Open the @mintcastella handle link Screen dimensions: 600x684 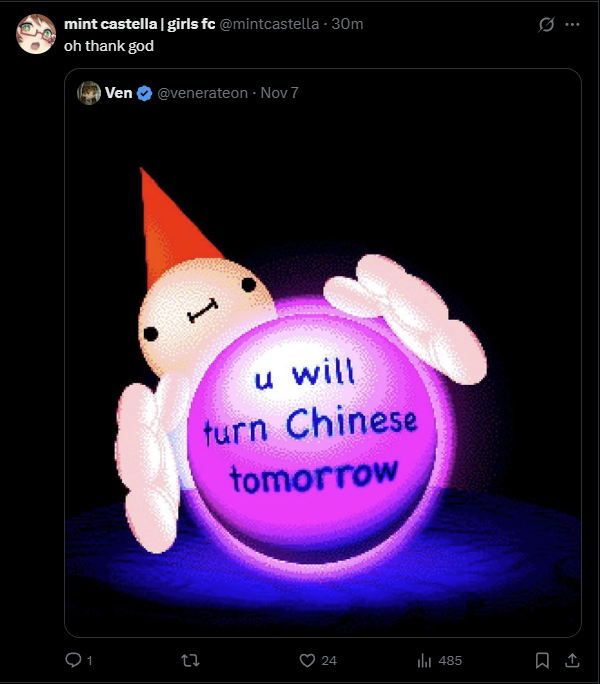tap(269, 24)
